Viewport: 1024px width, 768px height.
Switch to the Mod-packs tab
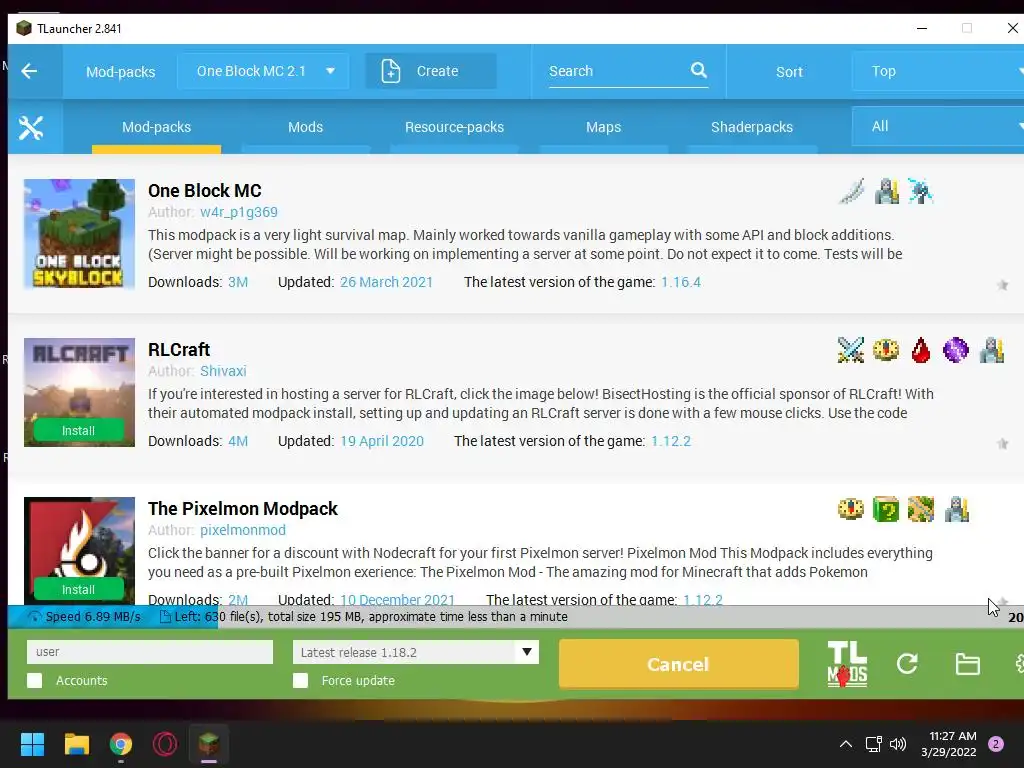tap(157, 127)
